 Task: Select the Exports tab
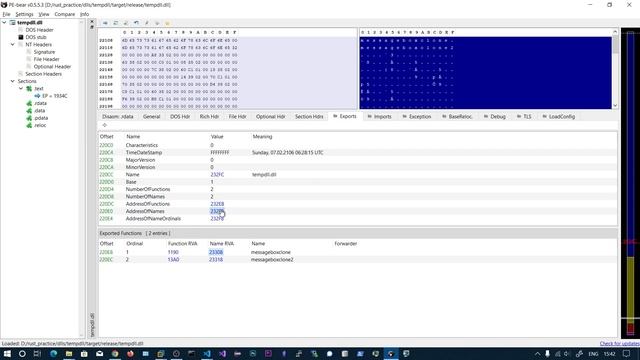point(345,116)
